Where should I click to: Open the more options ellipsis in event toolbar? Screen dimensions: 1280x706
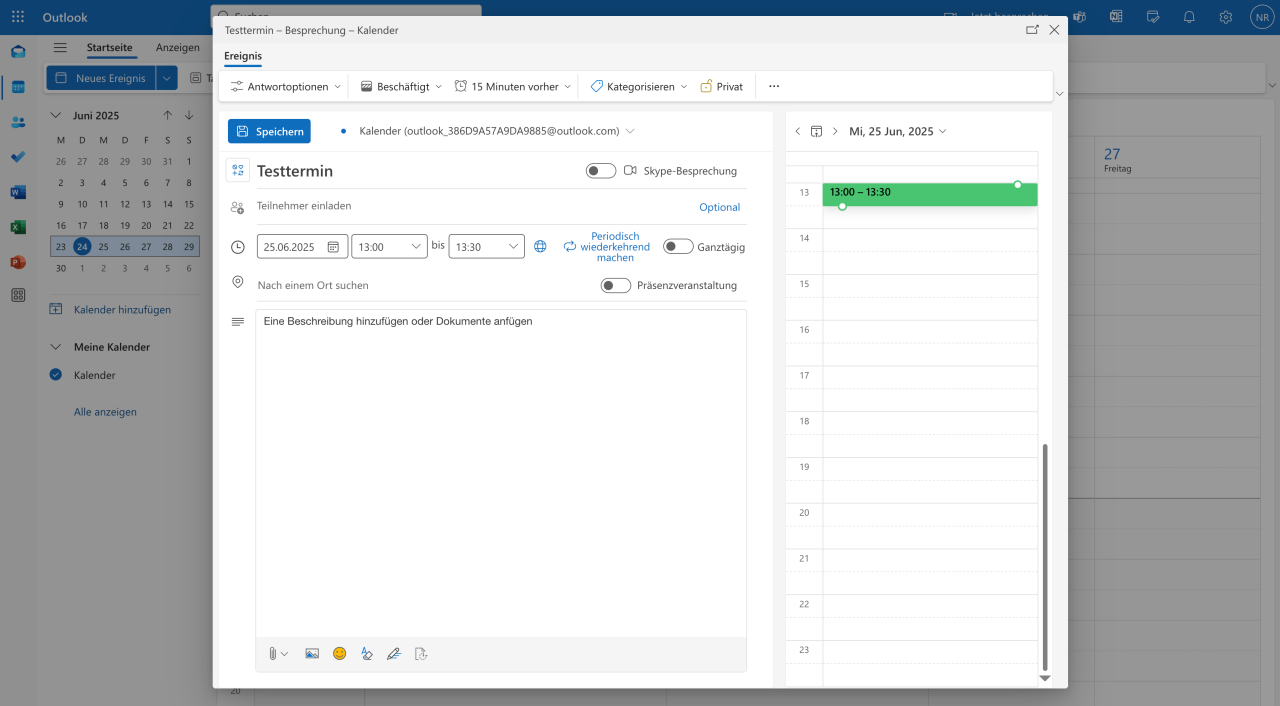click(x=774, y=87)
